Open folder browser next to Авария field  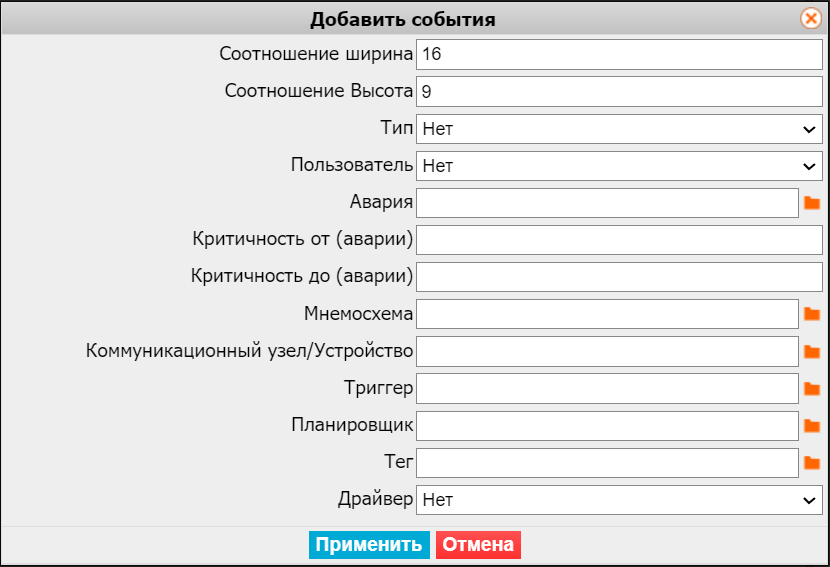click(x=811, y=203)
